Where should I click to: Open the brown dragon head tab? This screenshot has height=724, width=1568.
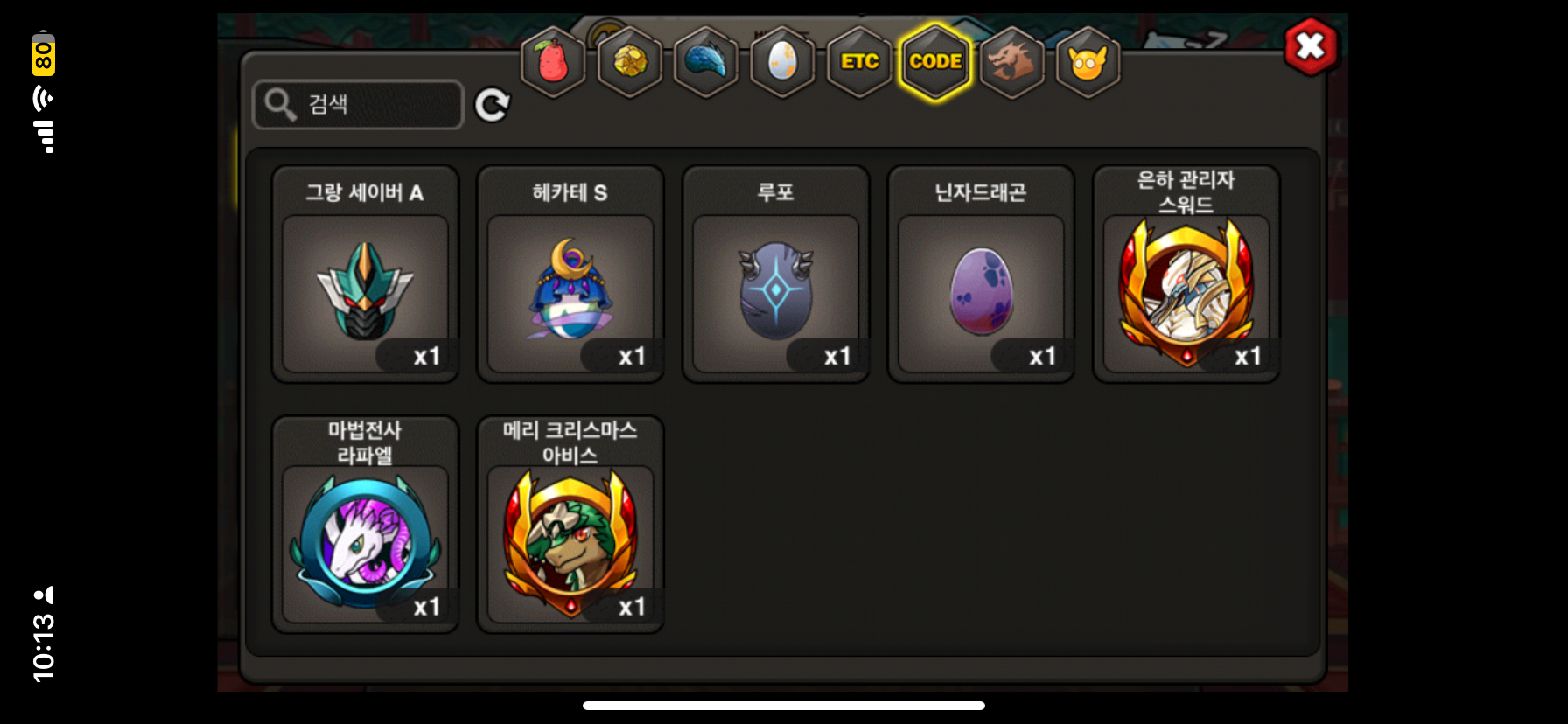pyautogui.click(x=1012, y=62)
